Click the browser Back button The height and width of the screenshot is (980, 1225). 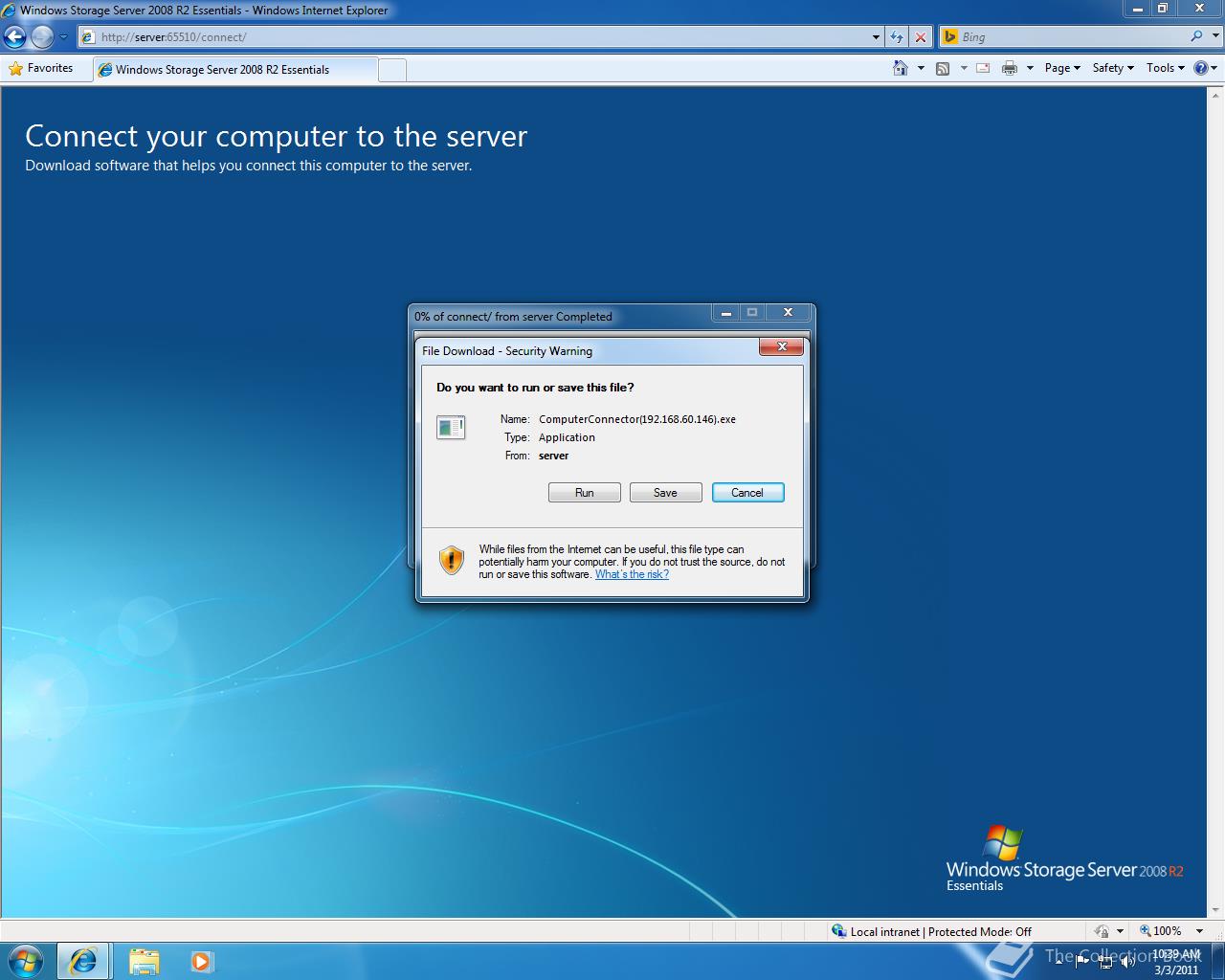[x=15, y=37]
